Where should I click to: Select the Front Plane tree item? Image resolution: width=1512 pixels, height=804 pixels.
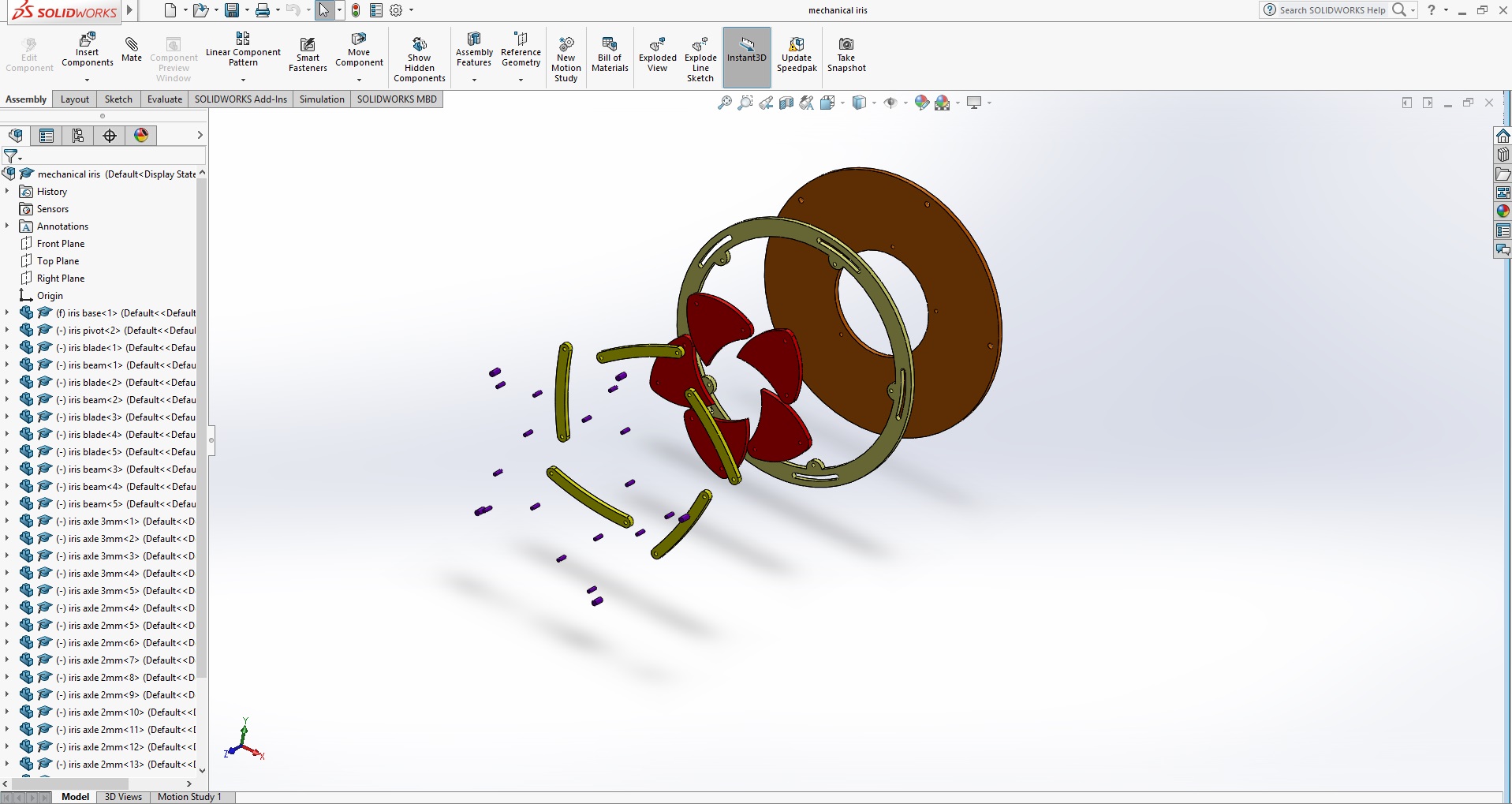point(61,244)
